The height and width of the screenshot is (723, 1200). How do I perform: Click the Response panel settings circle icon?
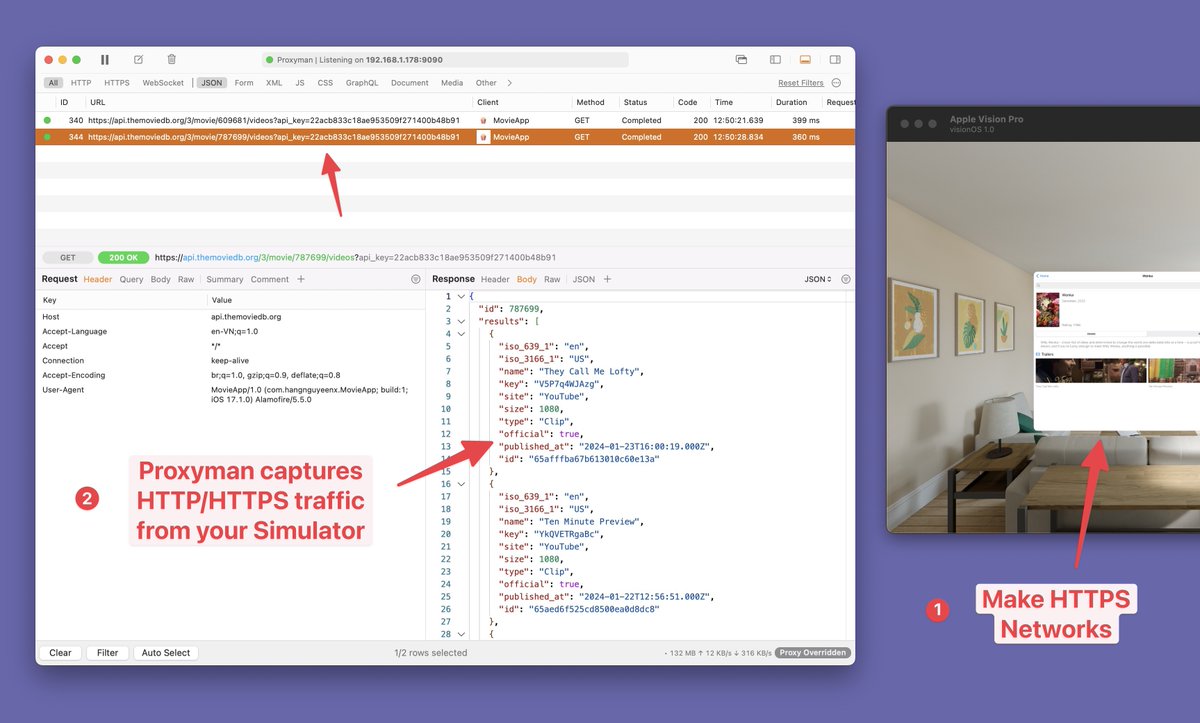846,280
